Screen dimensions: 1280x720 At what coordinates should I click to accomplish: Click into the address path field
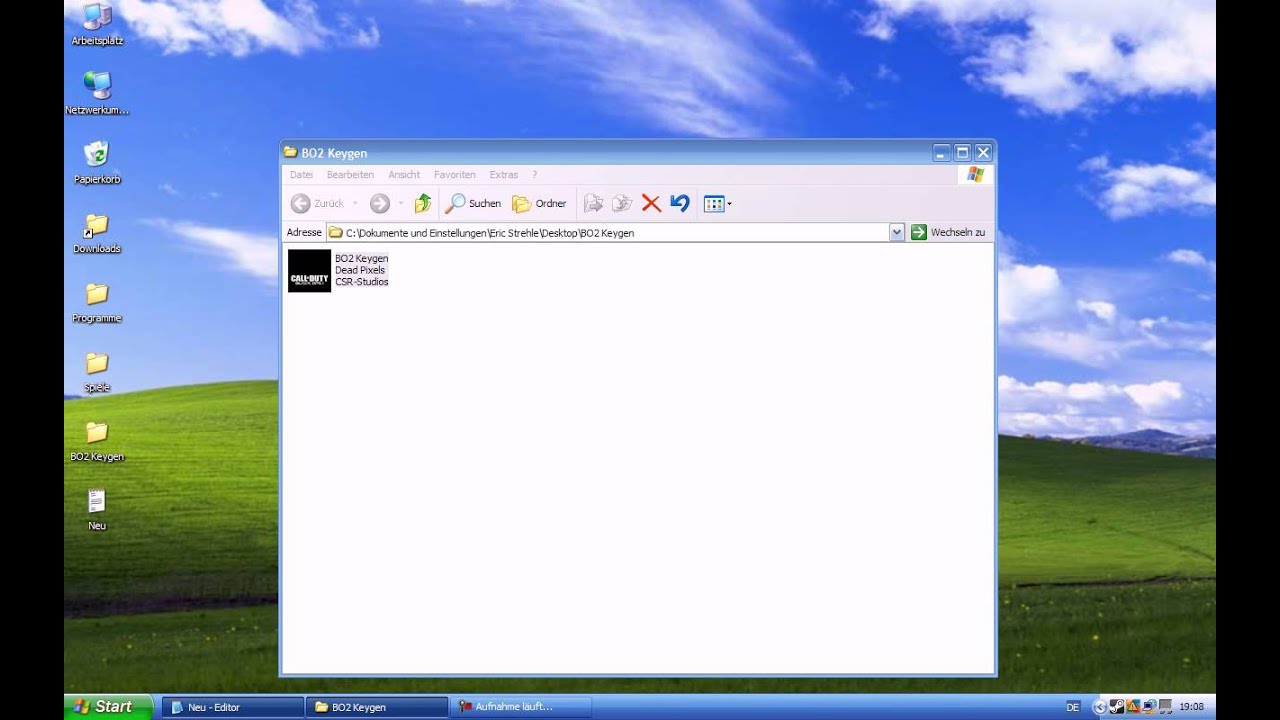coord(607,232)
